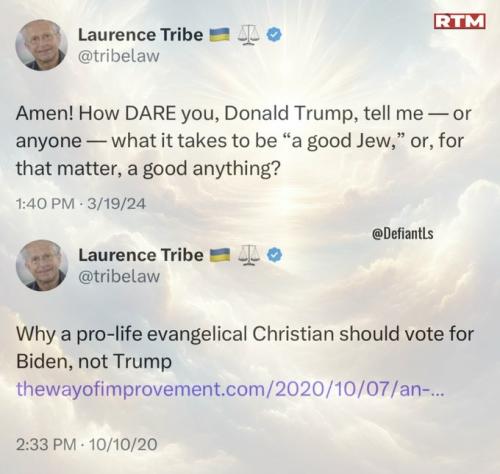Click the @DefiantLs watermark
Viewport: 500px width, 474px height.
403,233
